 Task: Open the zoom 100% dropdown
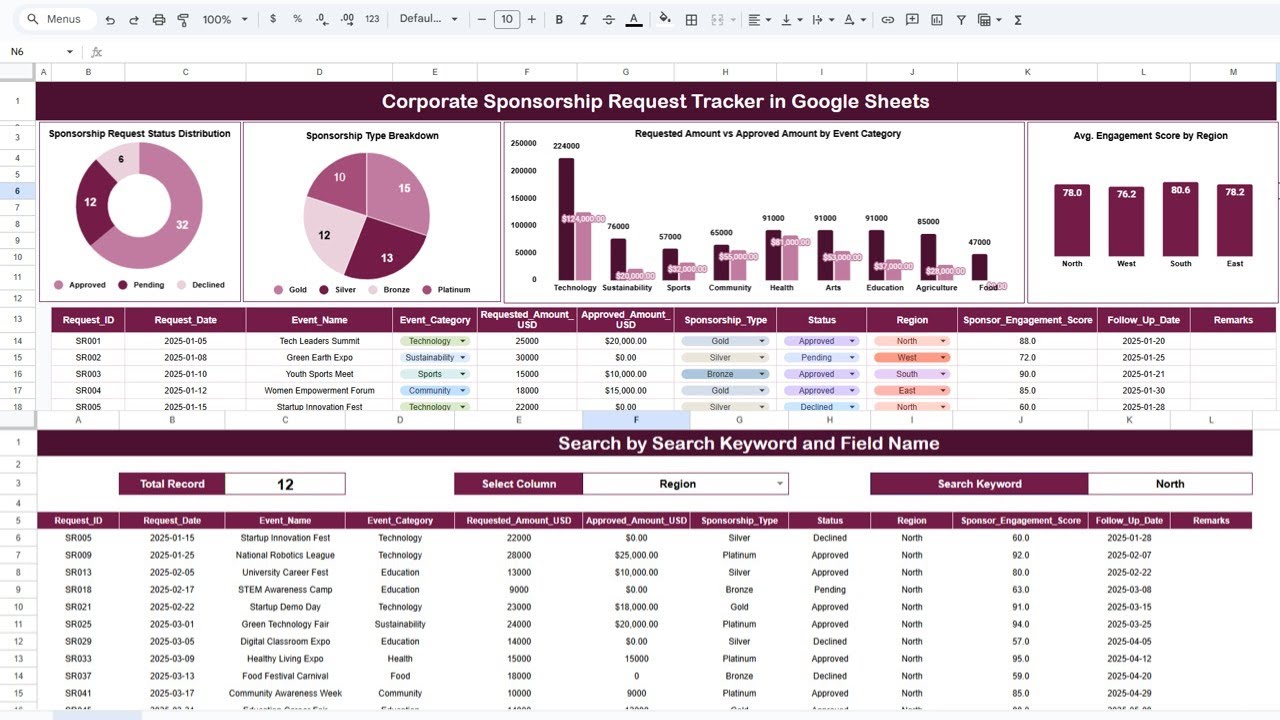(x=225, y=20)
